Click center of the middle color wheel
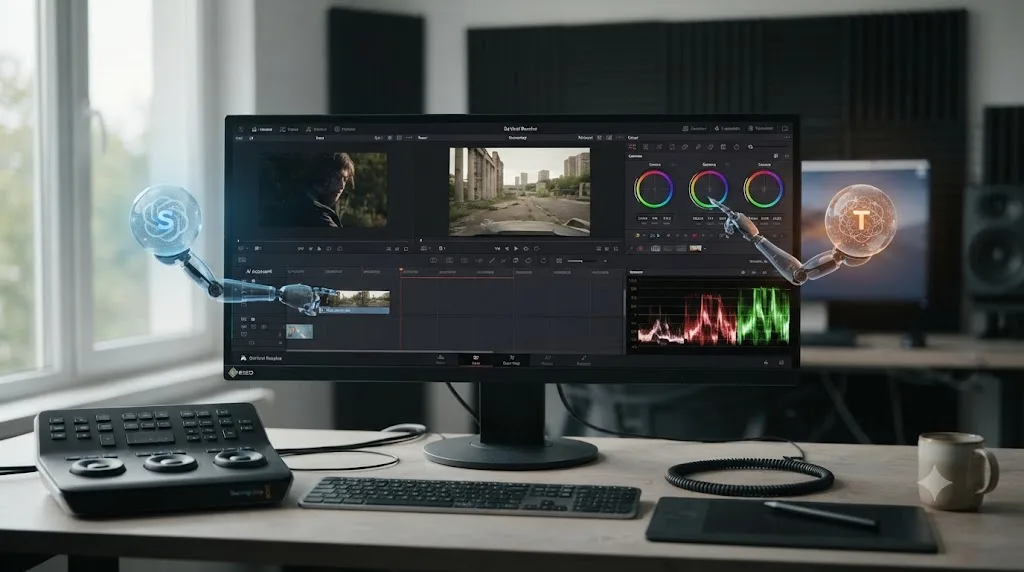 (x=709, y=189)
